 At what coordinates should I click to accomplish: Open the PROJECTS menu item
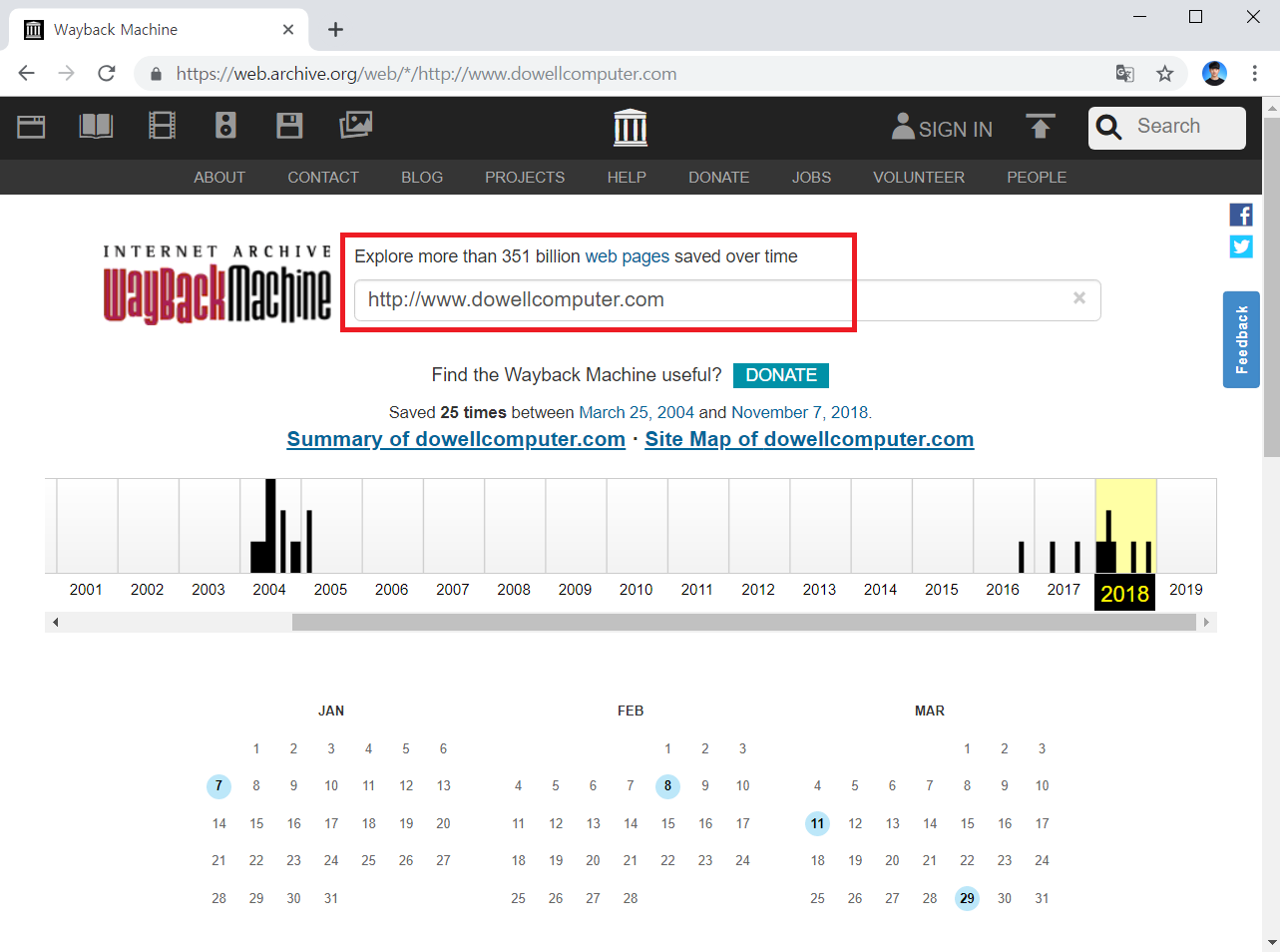point(525,177)
